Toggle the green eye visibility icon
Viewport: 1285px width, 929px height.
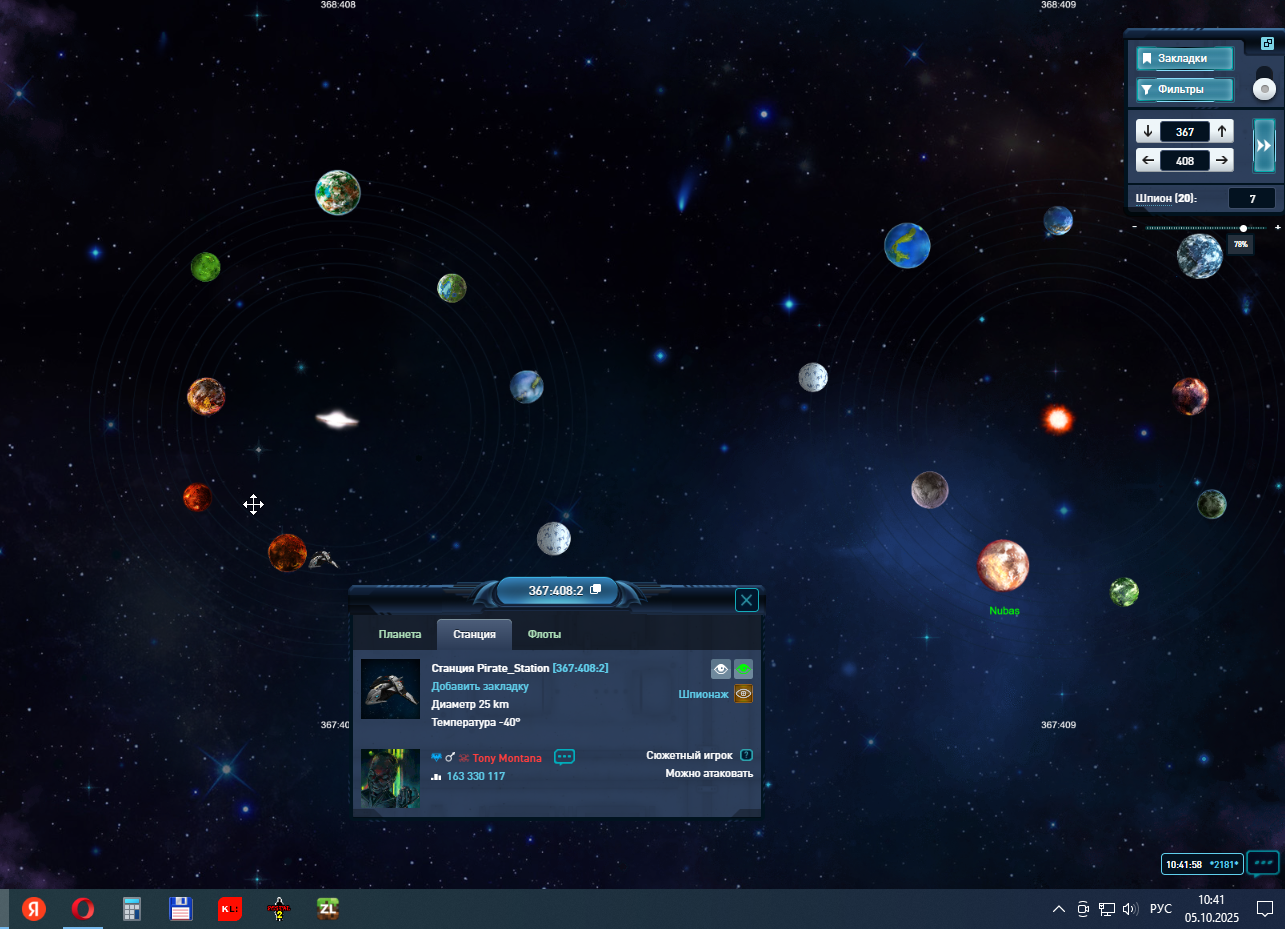pyautogui.click(x=743, y=669)
